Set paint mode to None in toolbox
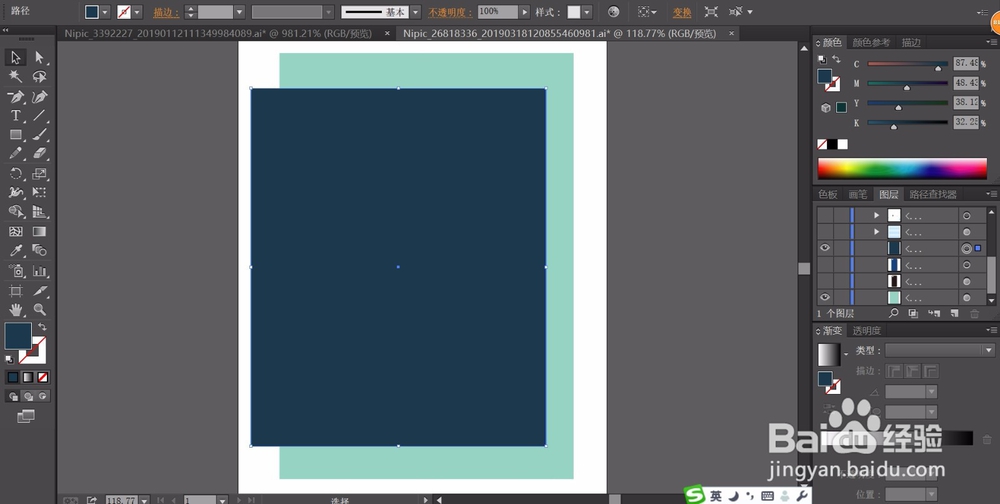Image resolution: width=1000 pixels, height=504 pixels. coord(43,378)
